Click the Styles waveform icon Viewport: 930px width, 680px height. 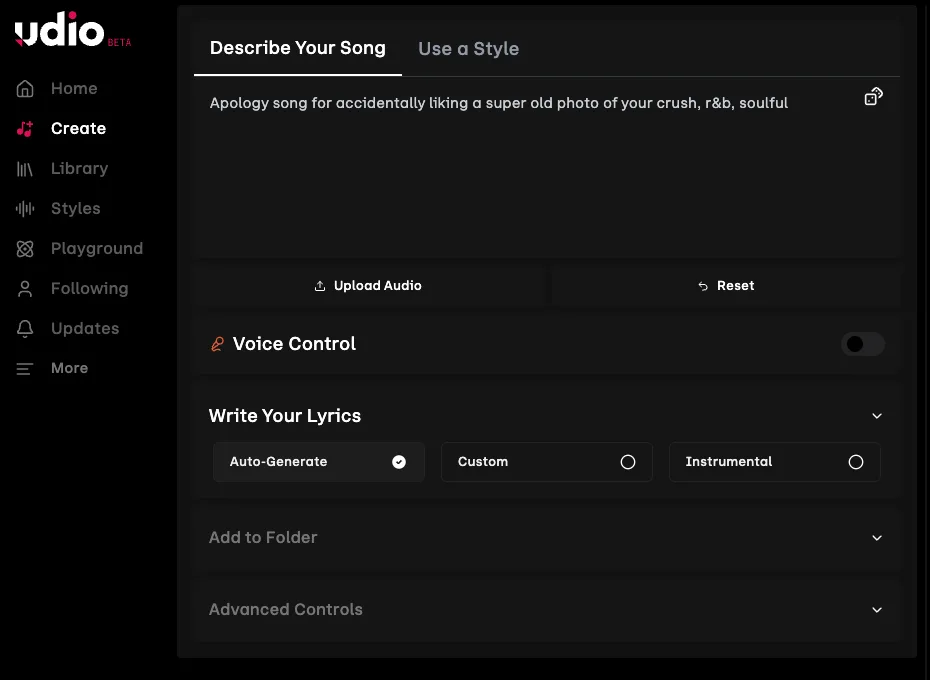(25, 209)
